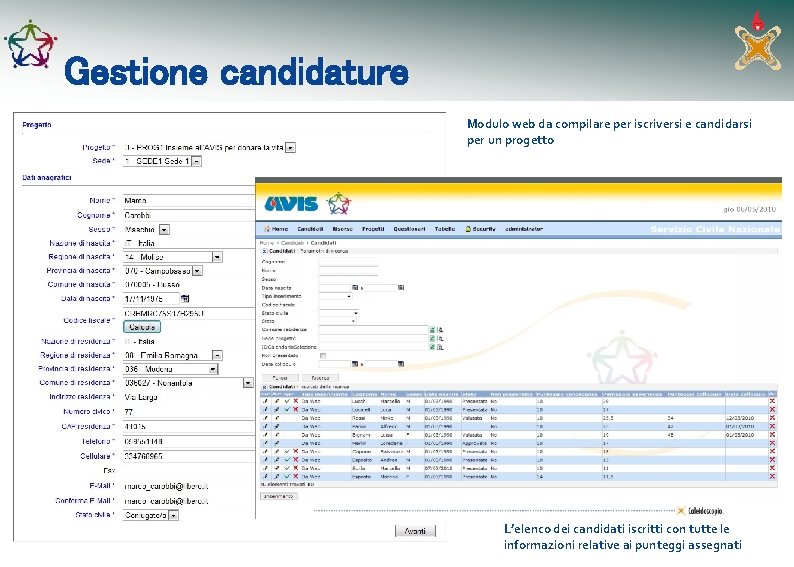Open calendar icon beside Data di nascita field

pos(185,299)
